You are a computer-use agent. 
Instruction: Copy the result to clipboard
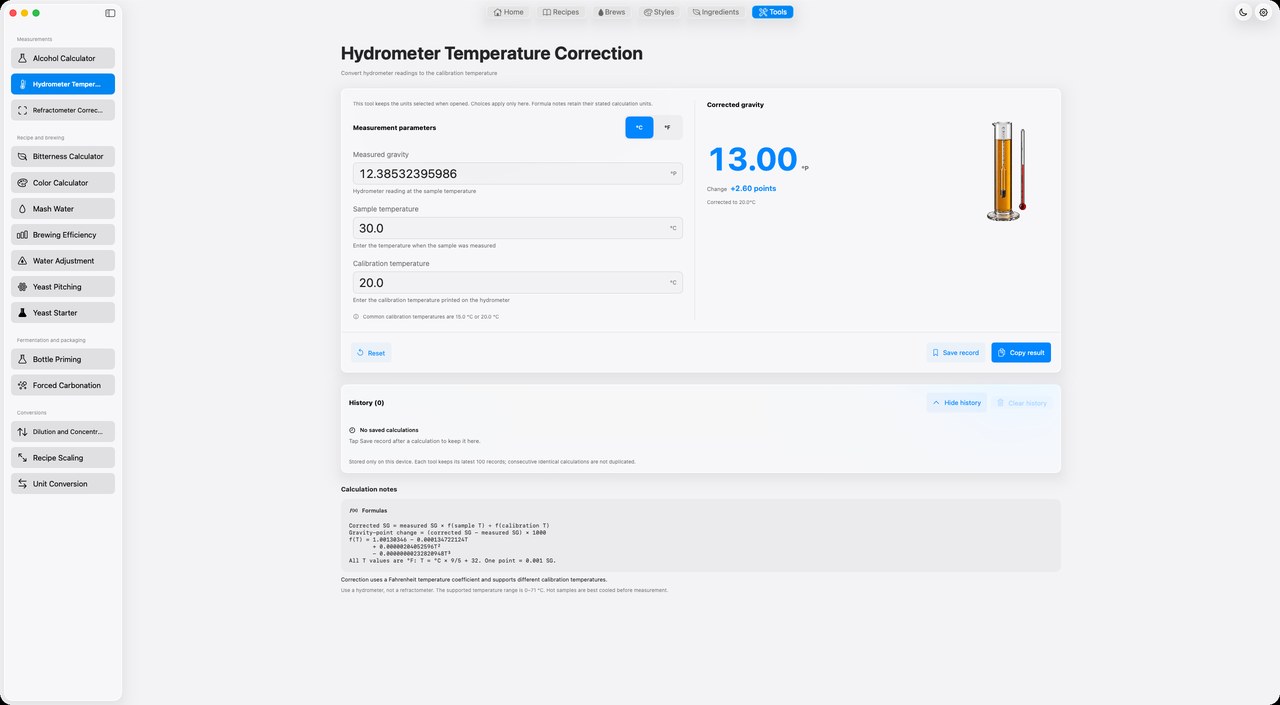click(1021, 353)
